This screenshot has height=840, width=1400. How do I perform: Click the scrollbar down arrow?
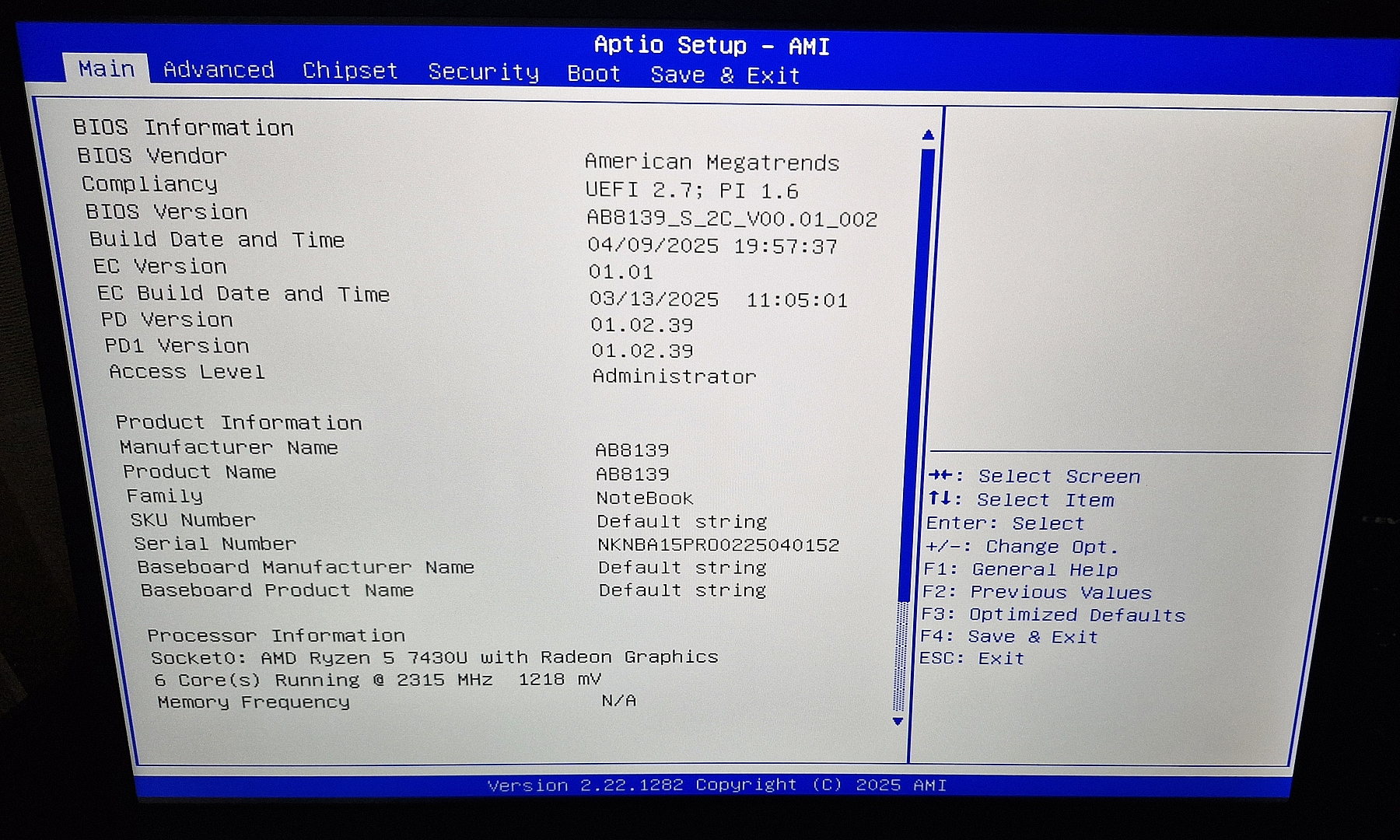pos(898,721)
